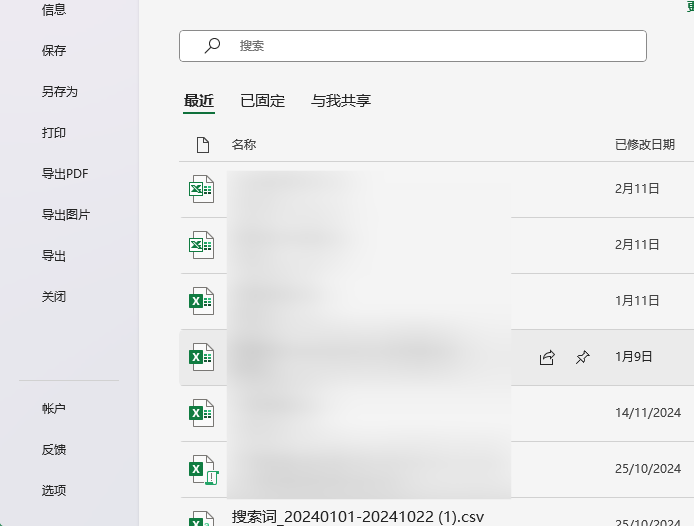Sort by the 名称 column header
694x526 pixels.
(x=244, y=145)
